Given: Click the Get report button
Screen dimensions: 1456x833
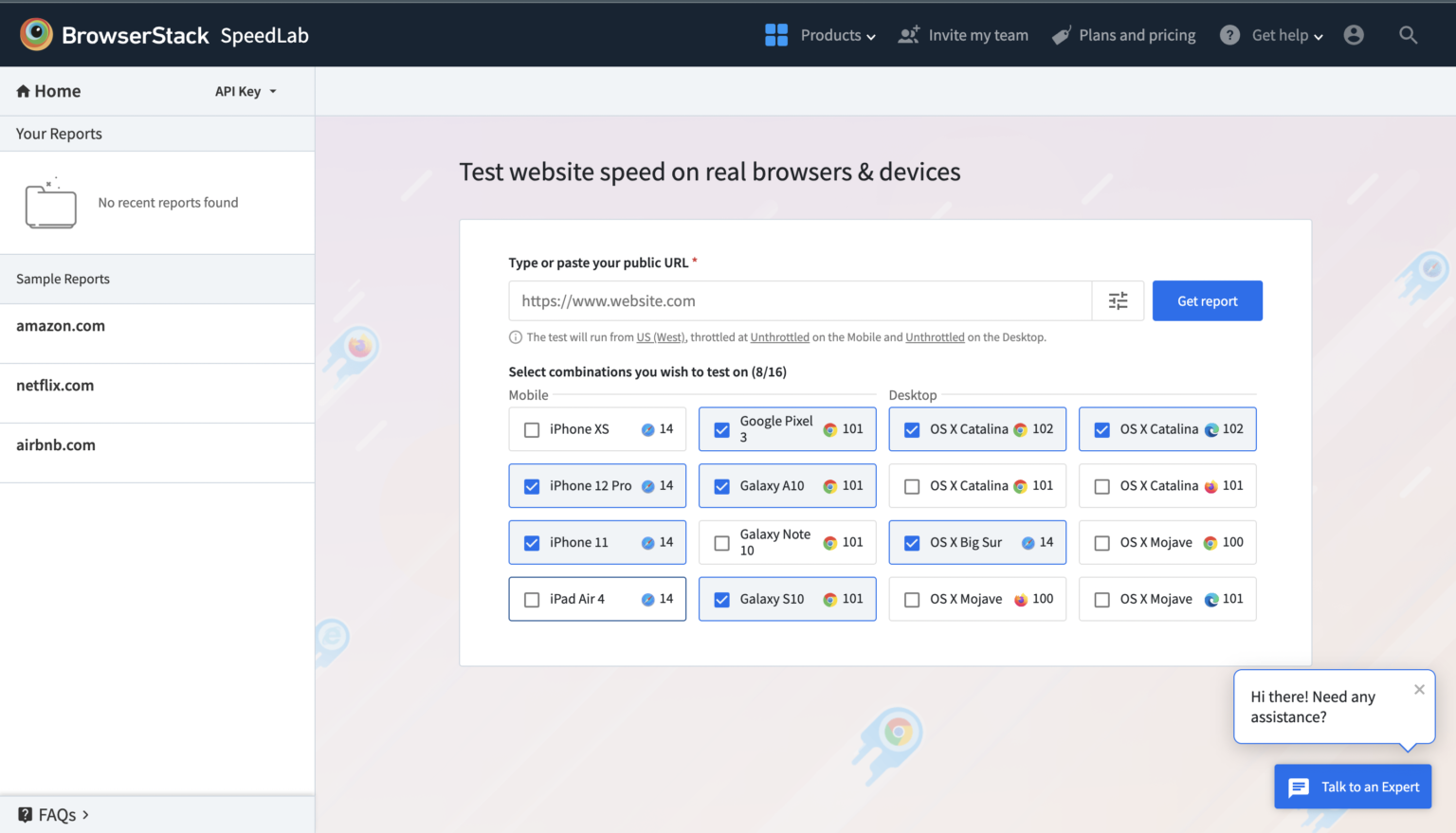Looking at the screenshot, I should (x=1207, y=300).
